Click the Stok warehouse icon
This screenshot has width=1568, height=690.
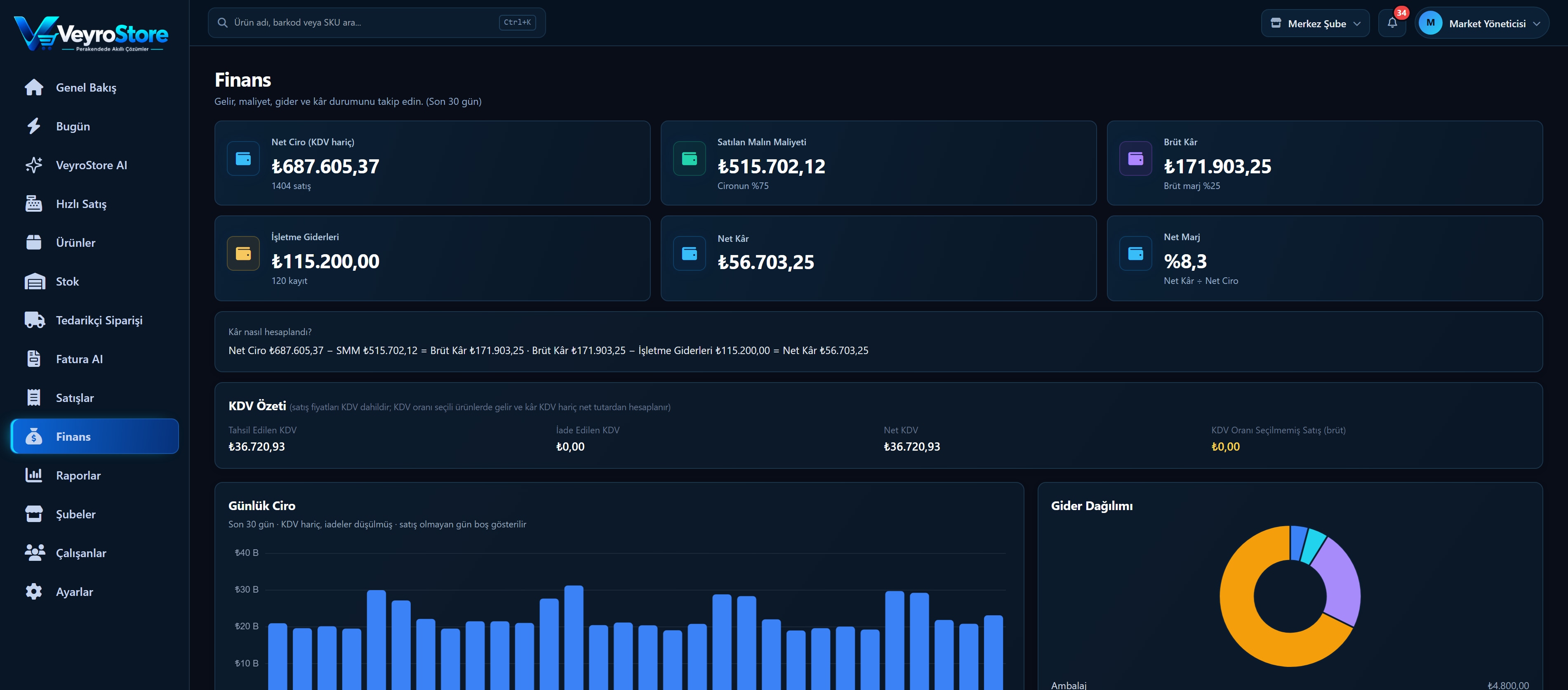point(35,281)
